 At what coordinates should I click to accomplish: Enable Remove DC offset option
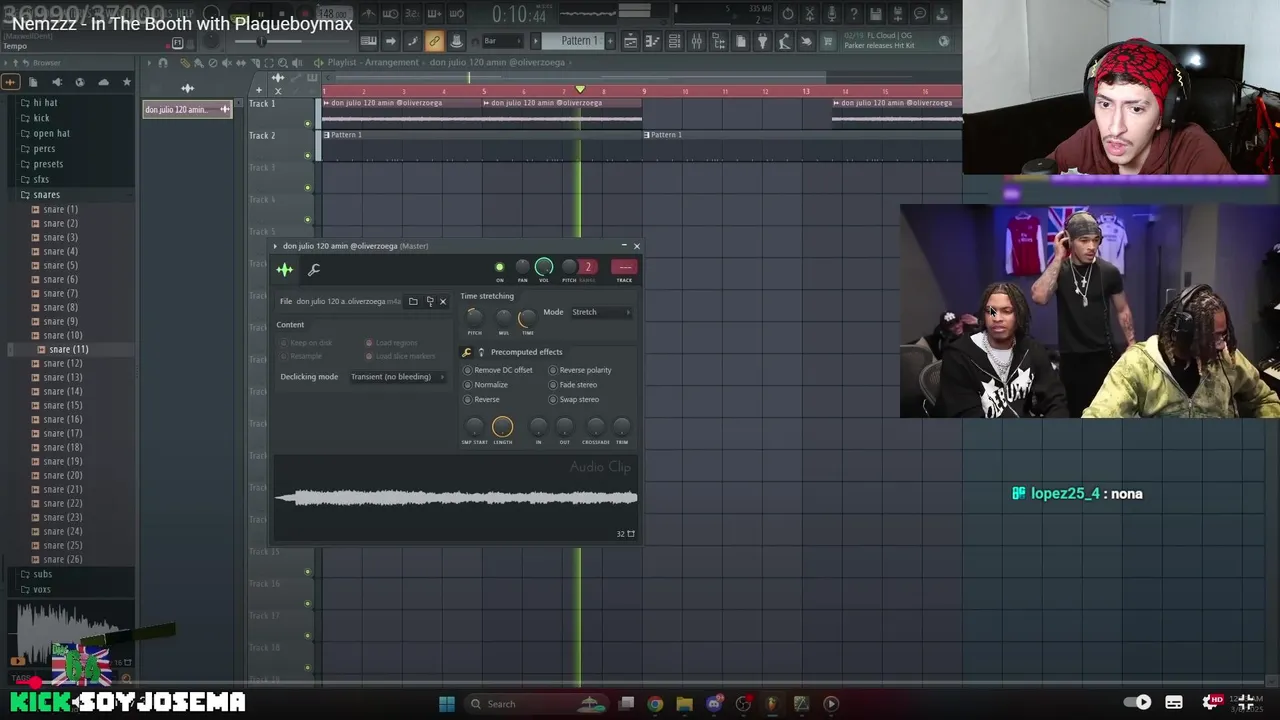pyautogui.click(x=498, y=370)
